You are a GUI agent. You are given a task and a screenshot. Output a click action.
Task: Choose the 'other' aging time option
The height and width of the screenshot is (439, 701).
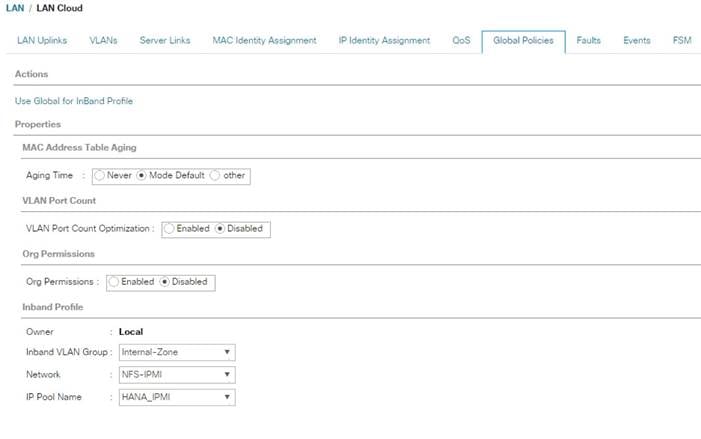pyautogui.click(x=215, y=175)
